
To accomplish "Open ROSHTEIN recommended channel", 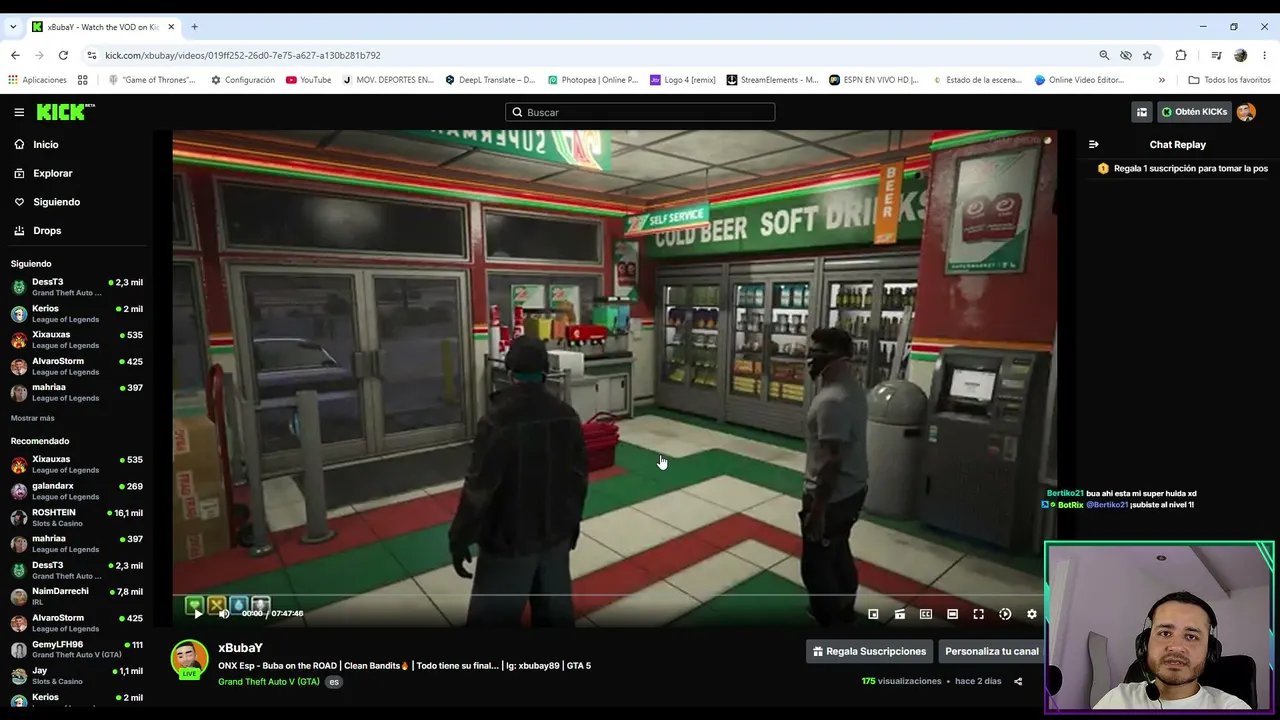I will coord(77,517).
